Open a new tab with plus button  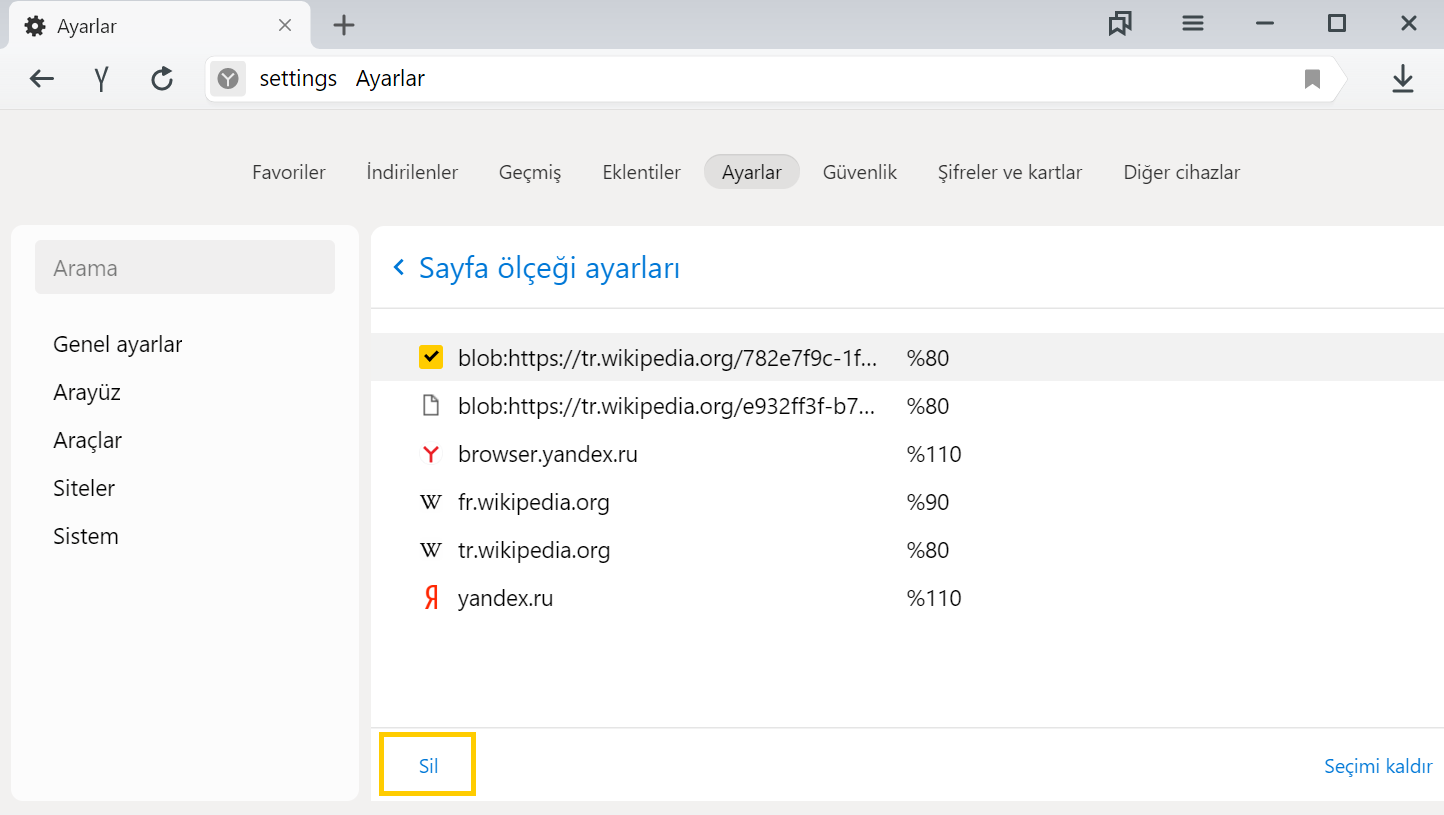[x=344, y=26]
